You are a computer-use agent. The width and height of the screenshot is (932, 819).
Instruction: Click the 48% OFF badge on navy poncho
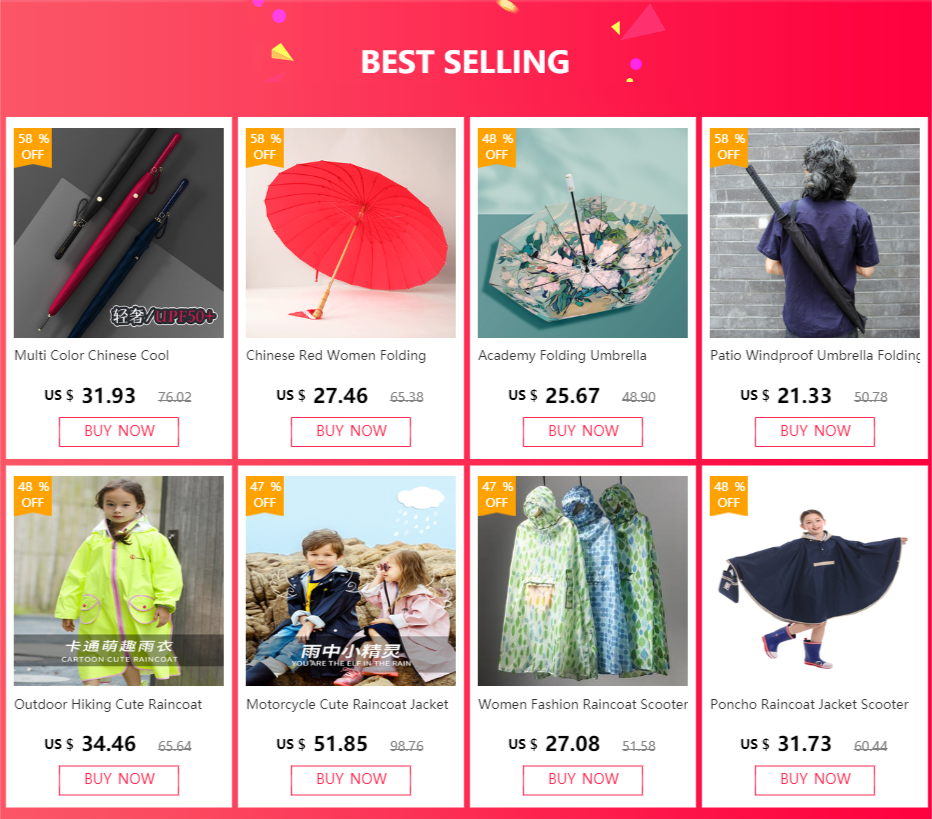(x=729, y=495)
